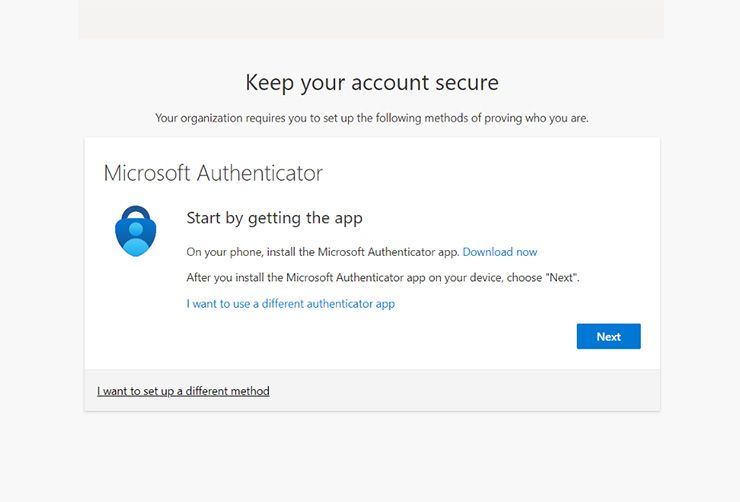This screenshot has width=740, height=502.
Task: Open the Download now link
Action: click(500, 252)
